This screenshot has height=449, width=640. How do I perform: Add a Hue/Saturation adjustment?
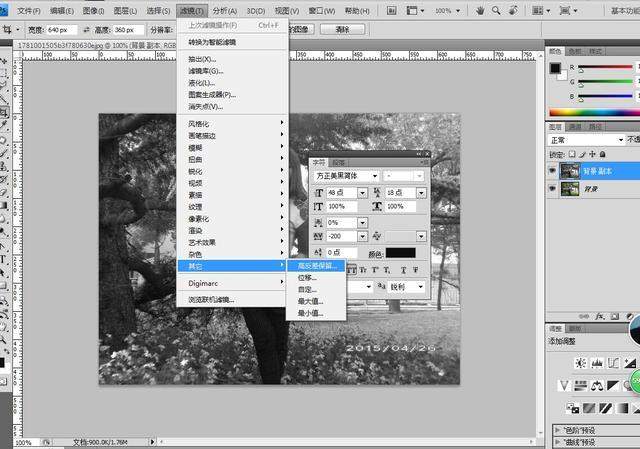click(x=581, y=385)
